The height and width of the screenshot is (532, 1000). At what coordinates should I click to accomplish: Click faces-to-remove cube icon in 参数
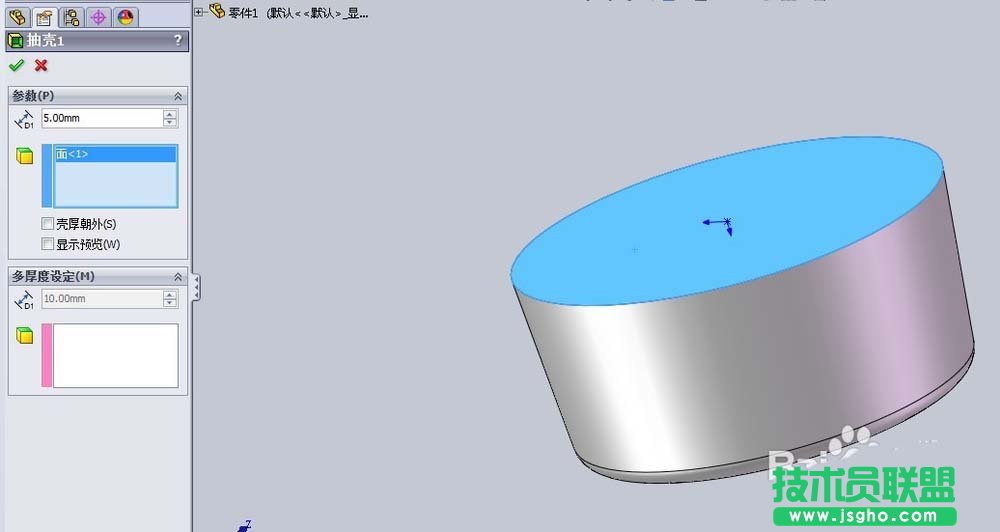(24, 156)
